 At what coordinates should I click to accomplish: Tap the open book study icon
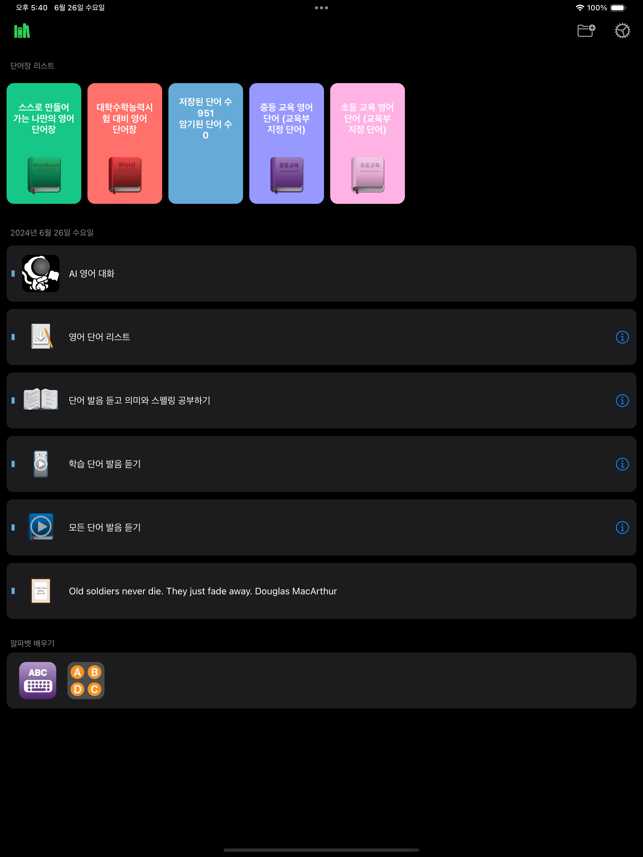40,400
